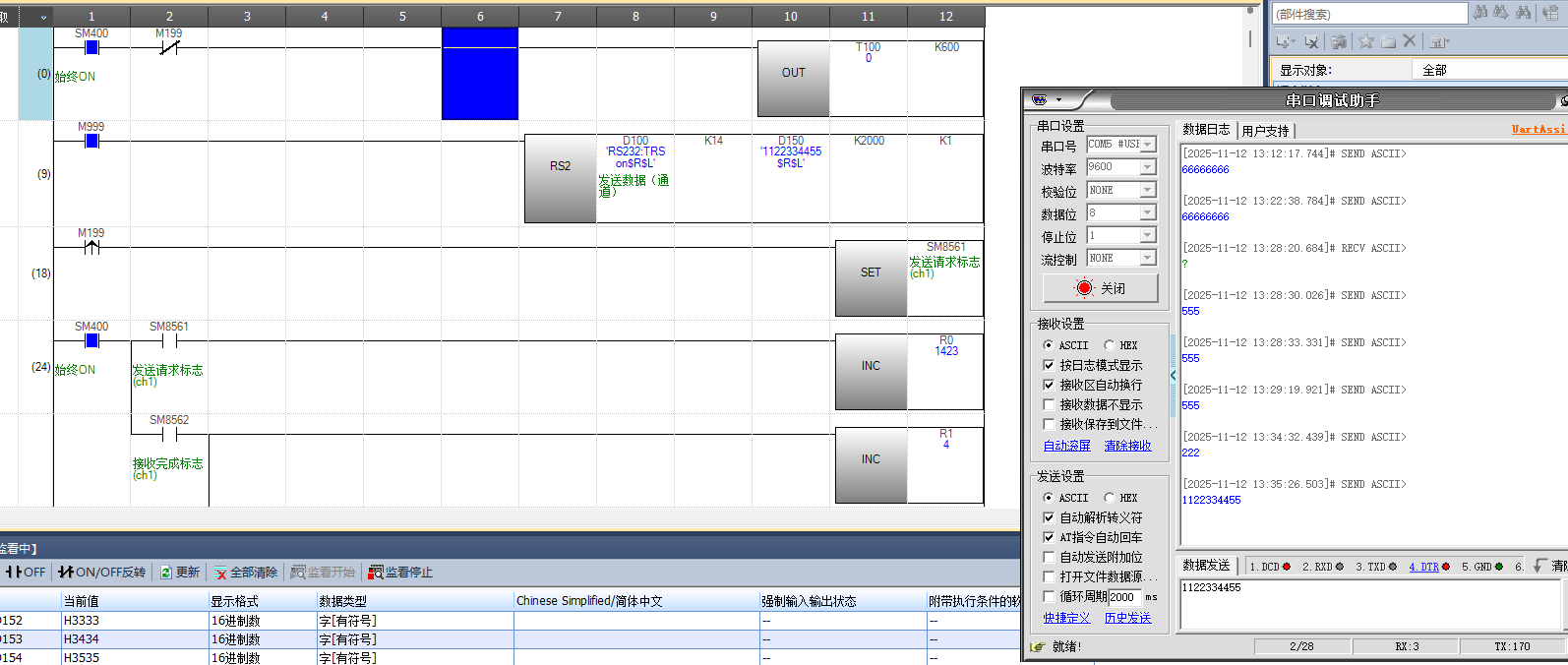The height and width of the screenshot is (665, 1568).
Task: Click the send data text field containing 1122334455
Action: click(x=1369, y=602)
